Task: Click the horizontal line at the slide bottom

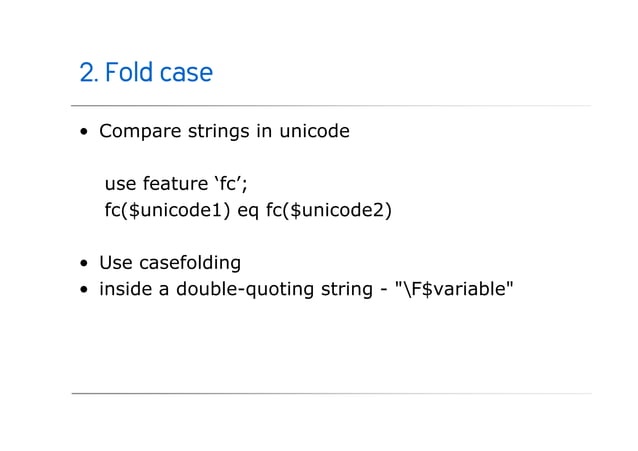Action: click(x=331, y=394)
